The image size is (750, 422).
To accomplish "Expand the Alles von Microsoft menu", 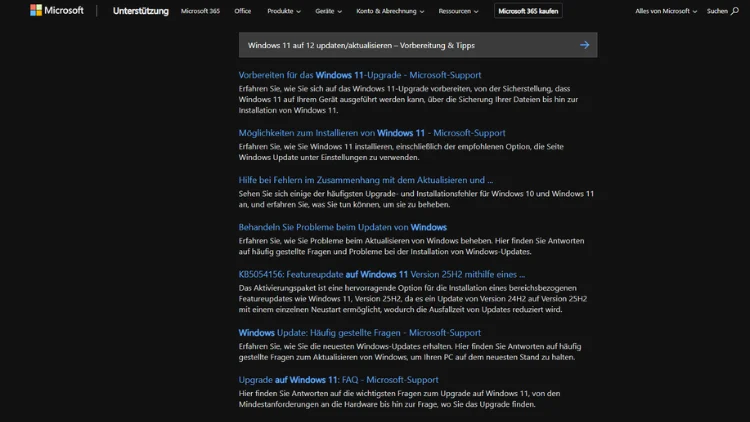I will (666, 11).
